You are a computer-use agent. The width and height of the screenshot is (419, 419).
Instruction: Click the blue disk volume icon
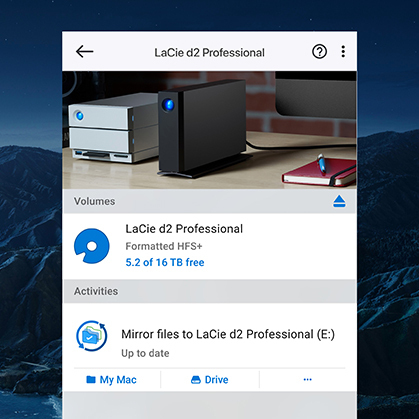point(92,246)
